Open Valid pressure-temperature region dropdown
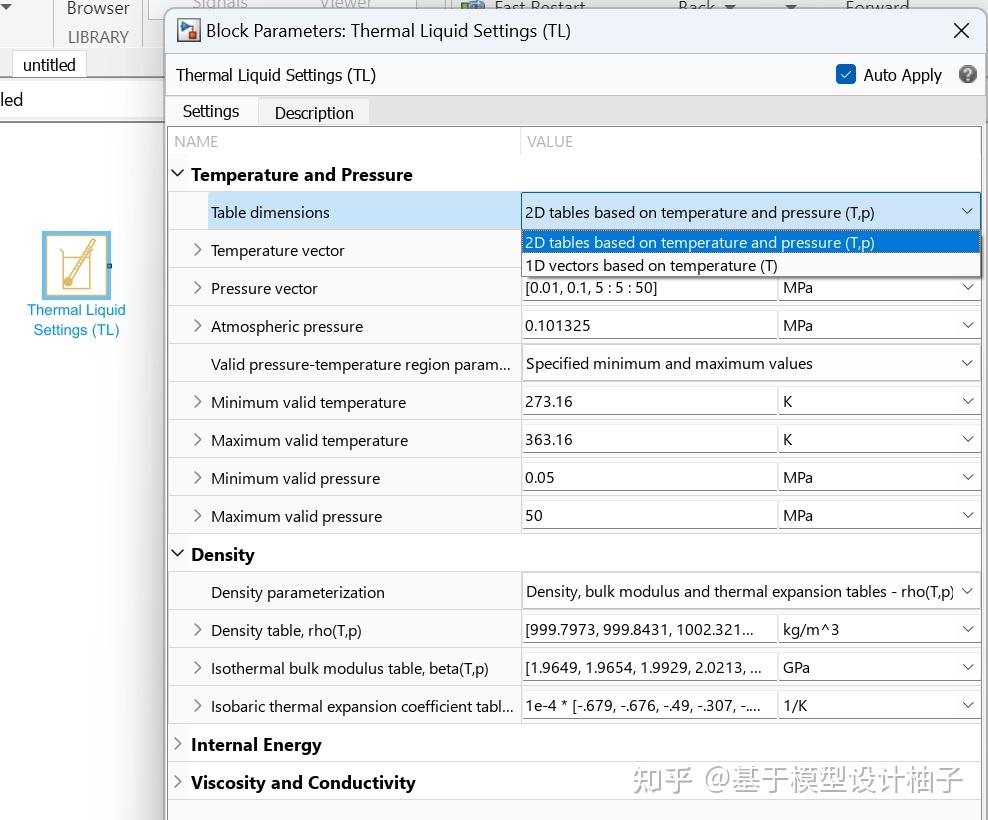The height and width of the screenshot is (820, 988). 750,363
